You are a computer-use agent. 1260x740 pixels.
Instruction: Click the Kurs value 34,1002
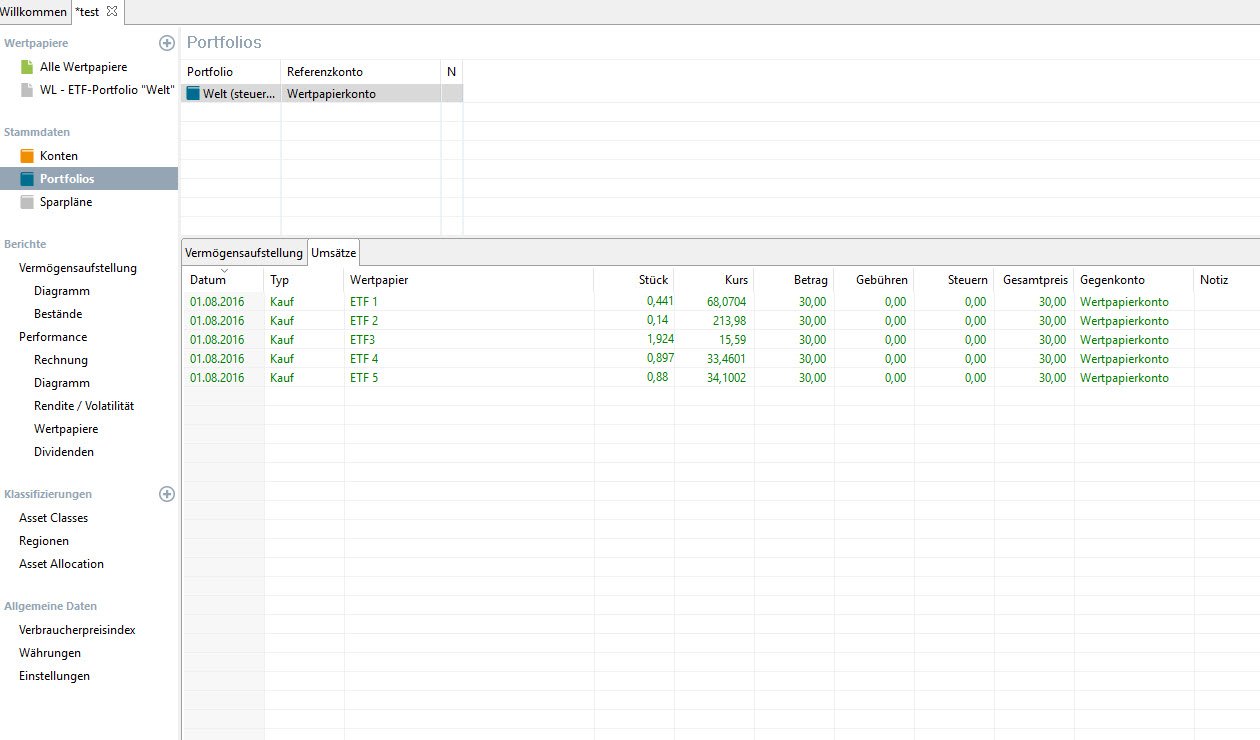coord(726,377)
